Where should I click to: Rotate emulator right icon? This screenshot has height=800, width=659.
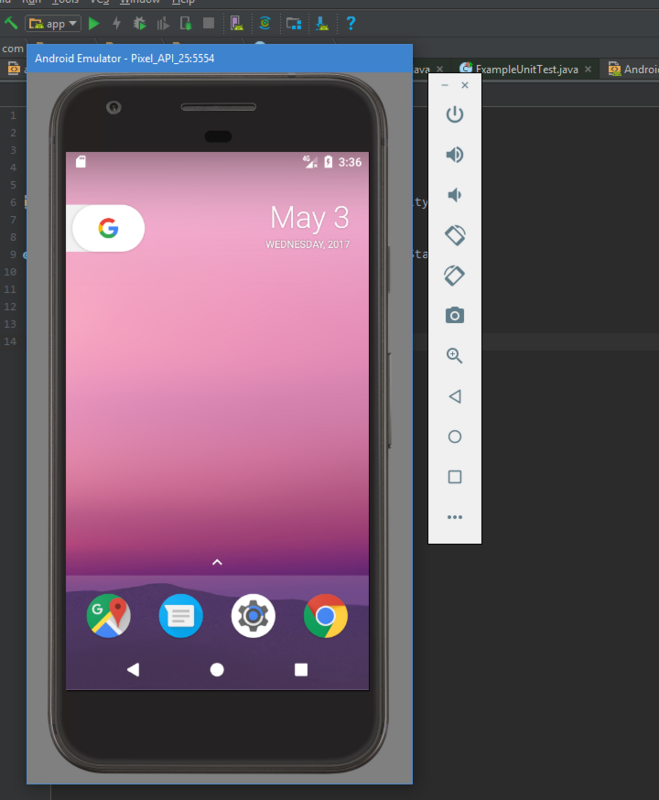coord(454,276)
